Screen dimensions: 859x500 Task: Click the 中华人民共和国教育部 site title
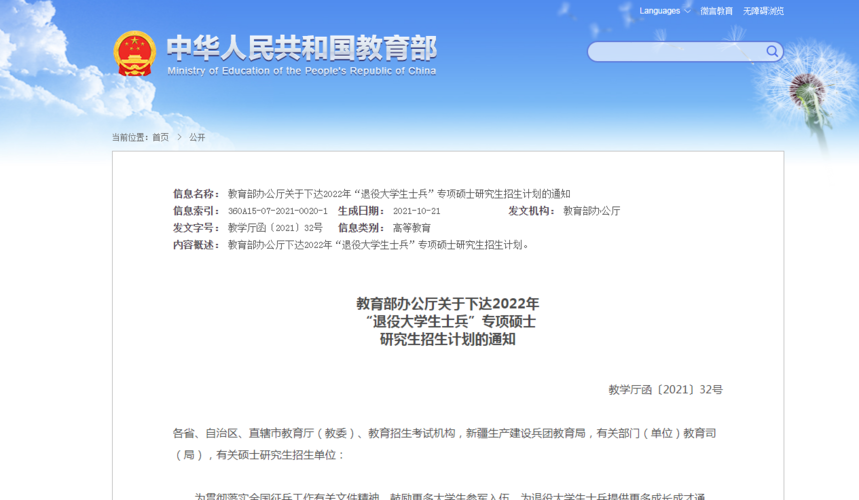302,48
